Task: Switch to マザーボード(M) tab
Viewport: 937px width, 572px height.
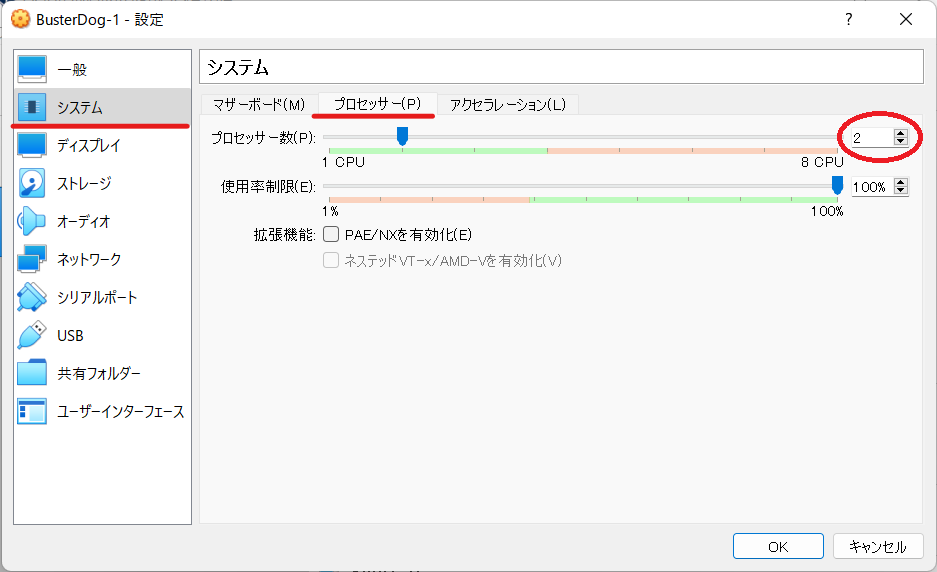Action: 259,105
